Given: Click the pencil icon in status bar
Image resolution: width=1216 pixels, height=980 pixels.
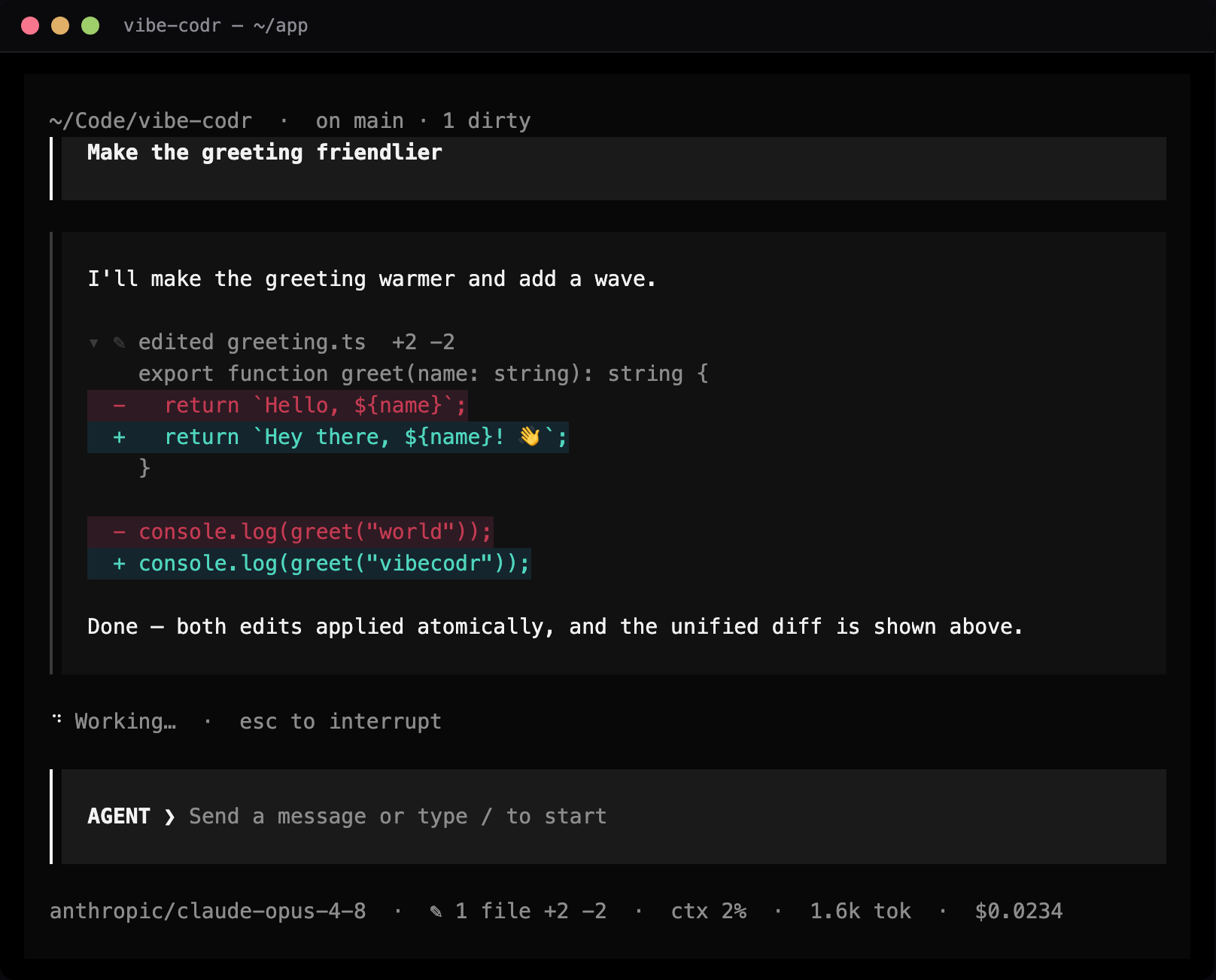Looking at the screenshot, I should tap(436, 912).
